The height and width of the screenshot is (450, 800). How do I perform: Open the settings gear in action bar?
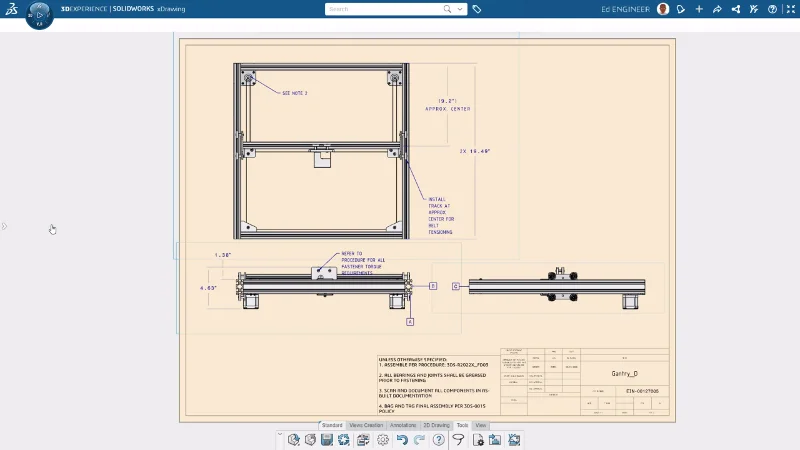coord(382,440)
